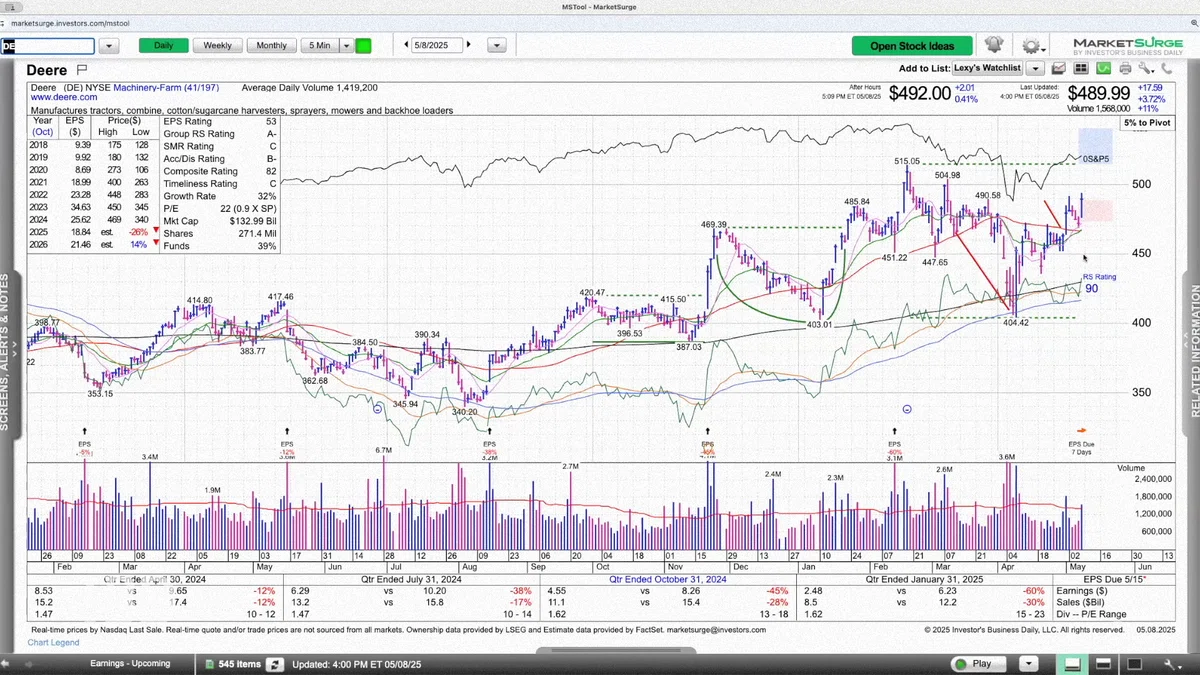
Task: Open the Screens, Alerts & Notes side panel
Action: tap(5, 352)
